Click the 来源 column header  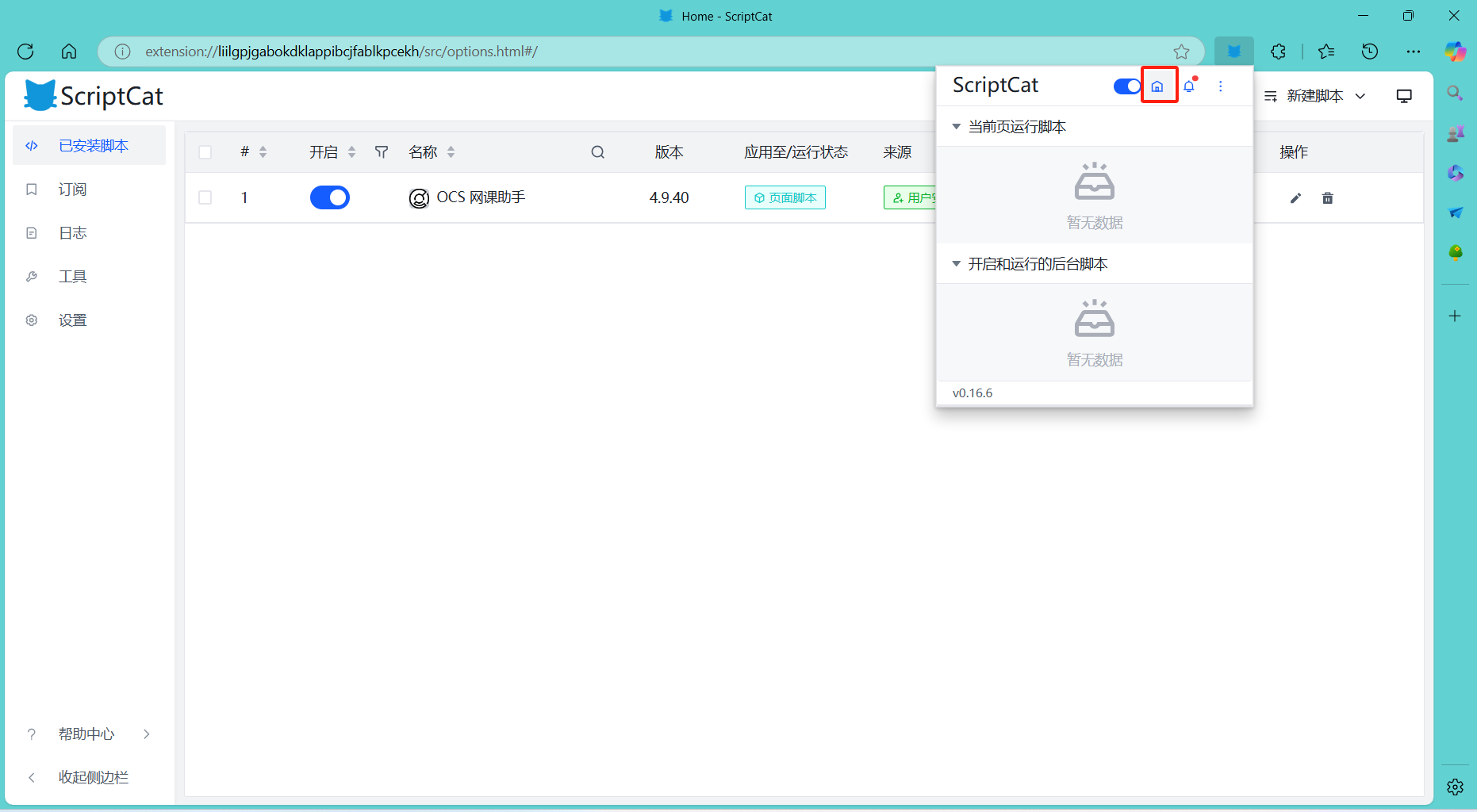(x=897, y=152)
